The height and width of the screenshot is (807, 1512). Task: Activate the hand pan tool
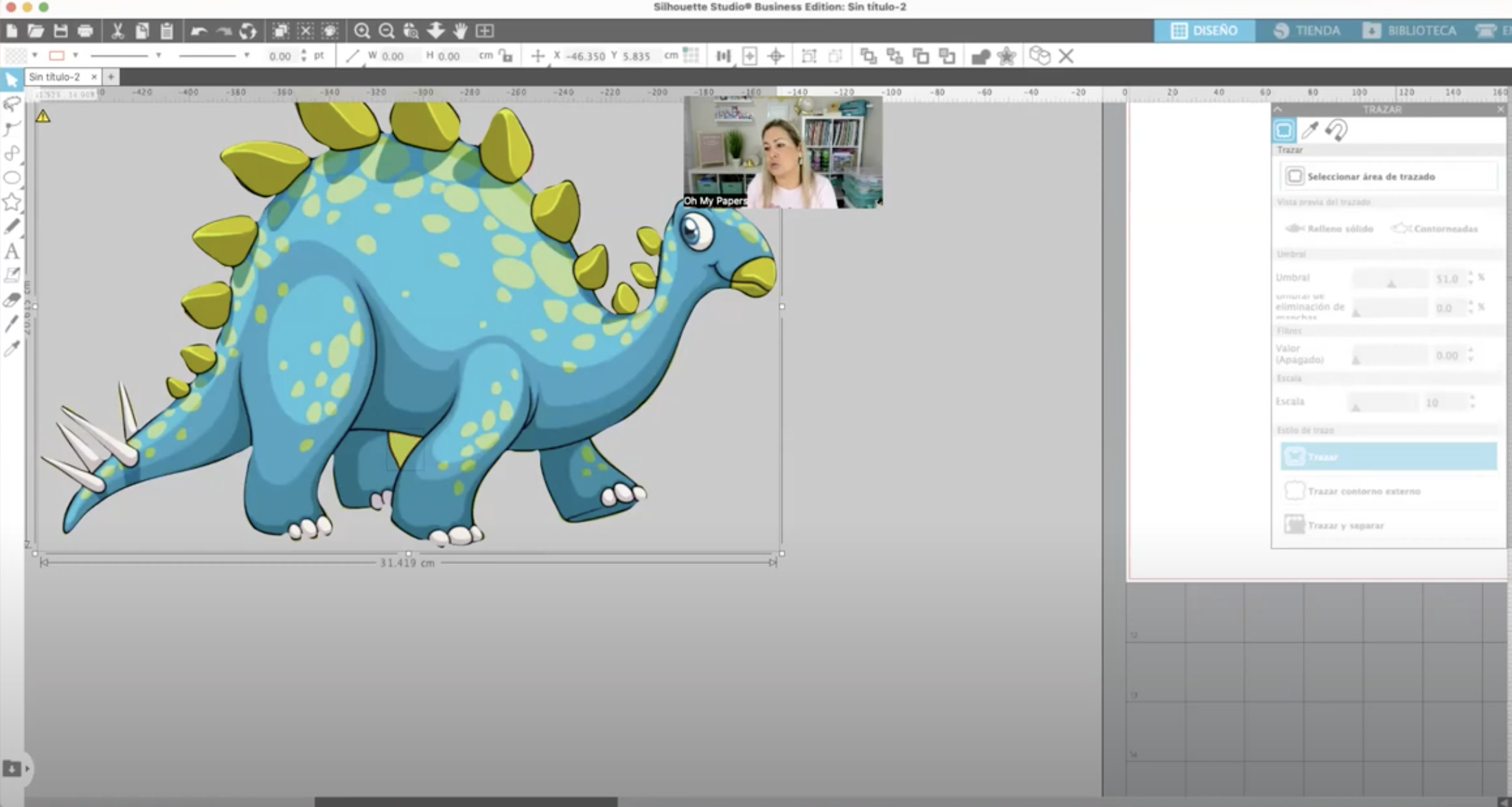click(460, 31)
